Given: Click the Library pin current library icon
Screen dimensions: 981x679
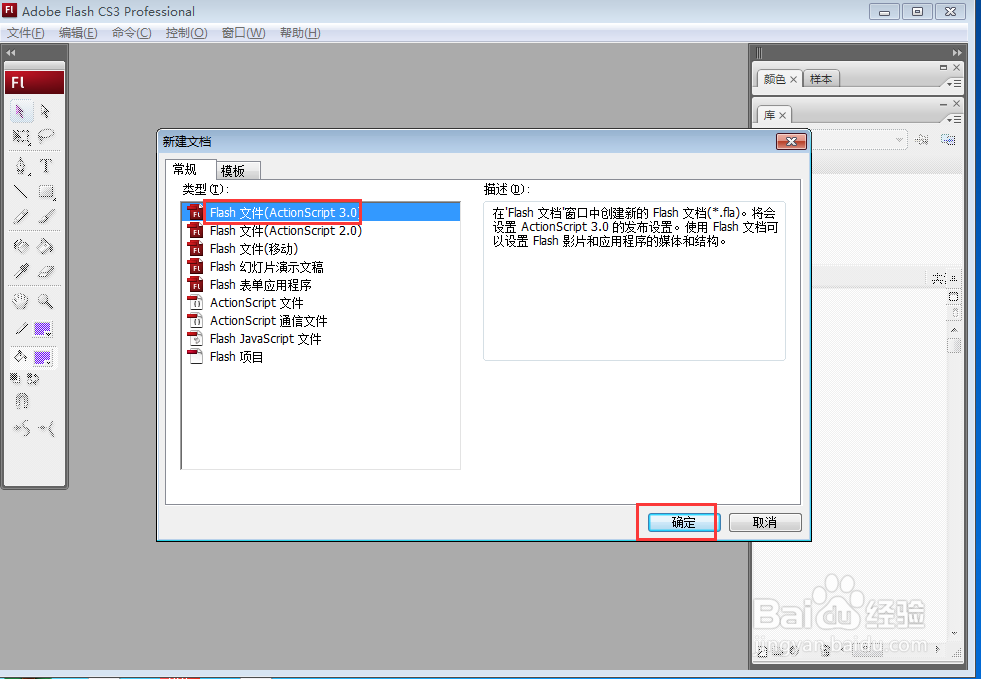Looking at the screenshot, I should pyautogui.click(x=922, y=140).
